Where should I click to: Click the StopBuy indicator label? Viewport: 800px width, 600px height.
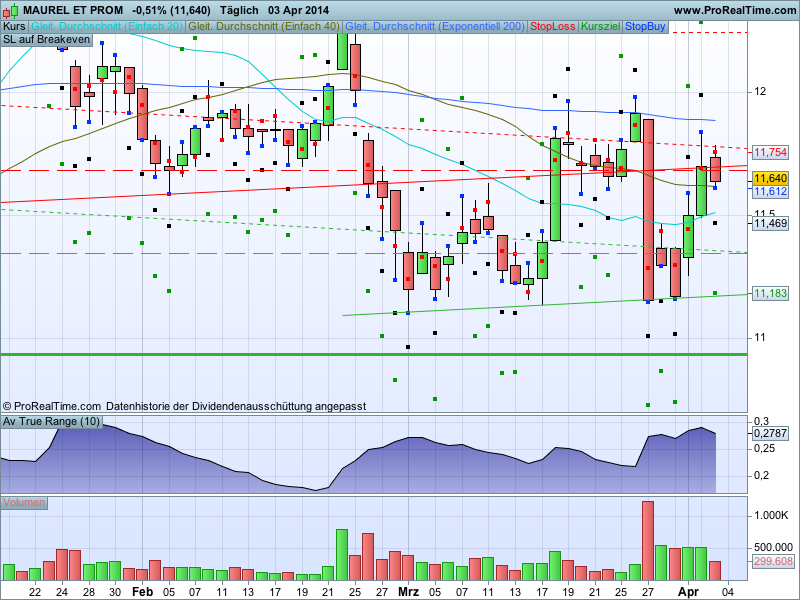coord(645,27)
